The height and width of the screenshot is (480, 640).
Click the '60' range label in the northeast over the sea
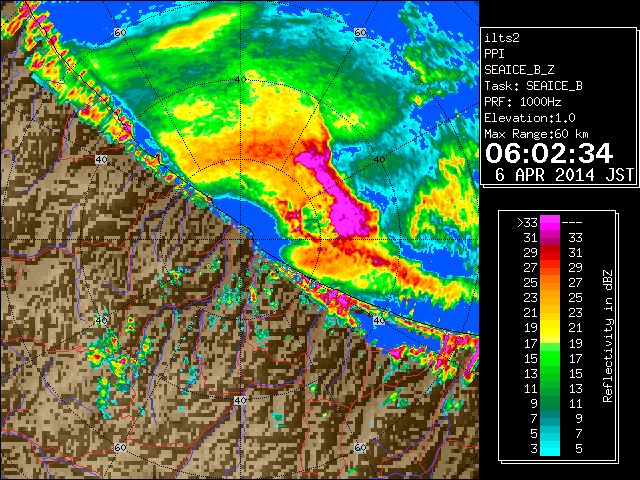(x=360, y=33)
